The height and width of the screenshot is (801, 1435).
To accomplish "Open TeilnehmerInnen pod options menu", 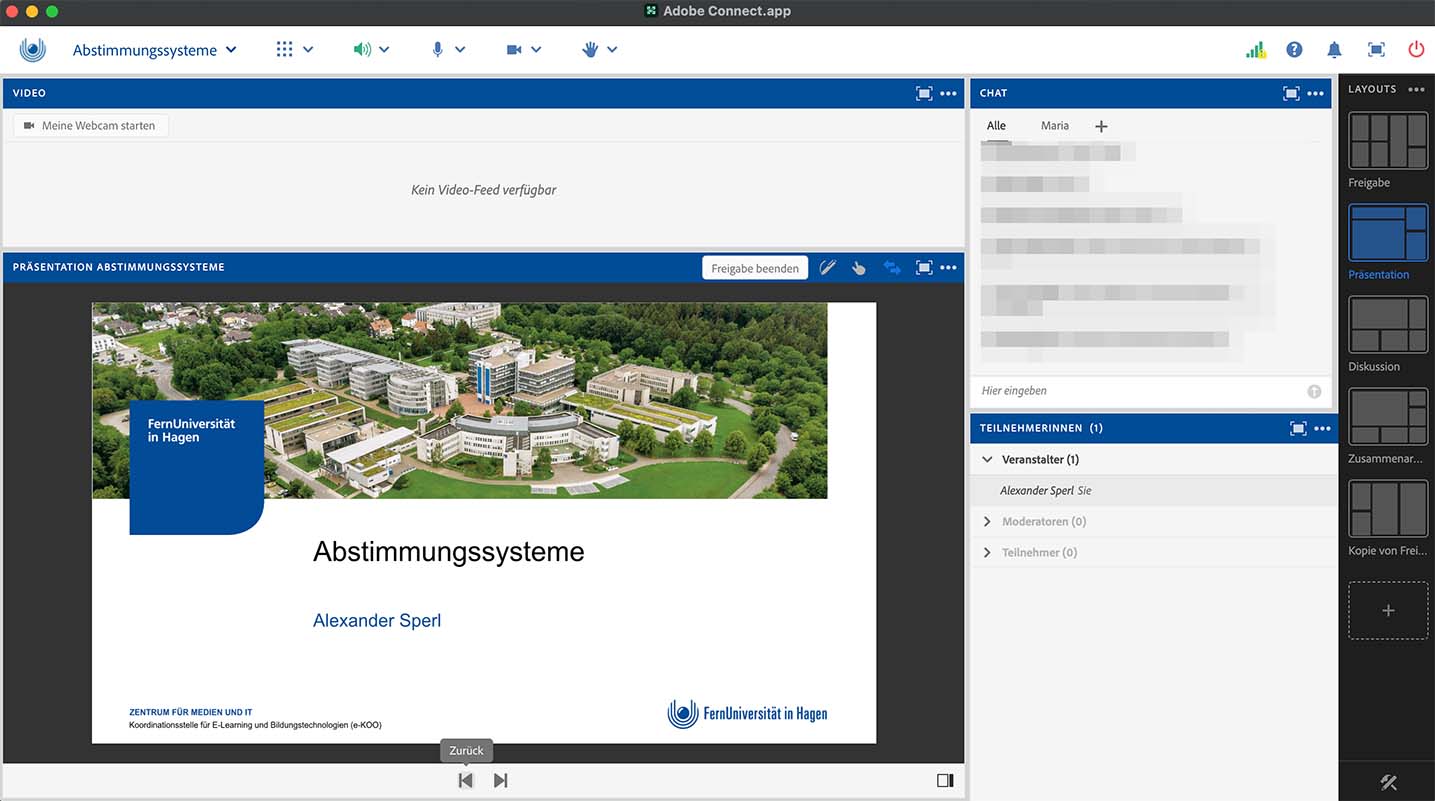I will point(1322,428).
